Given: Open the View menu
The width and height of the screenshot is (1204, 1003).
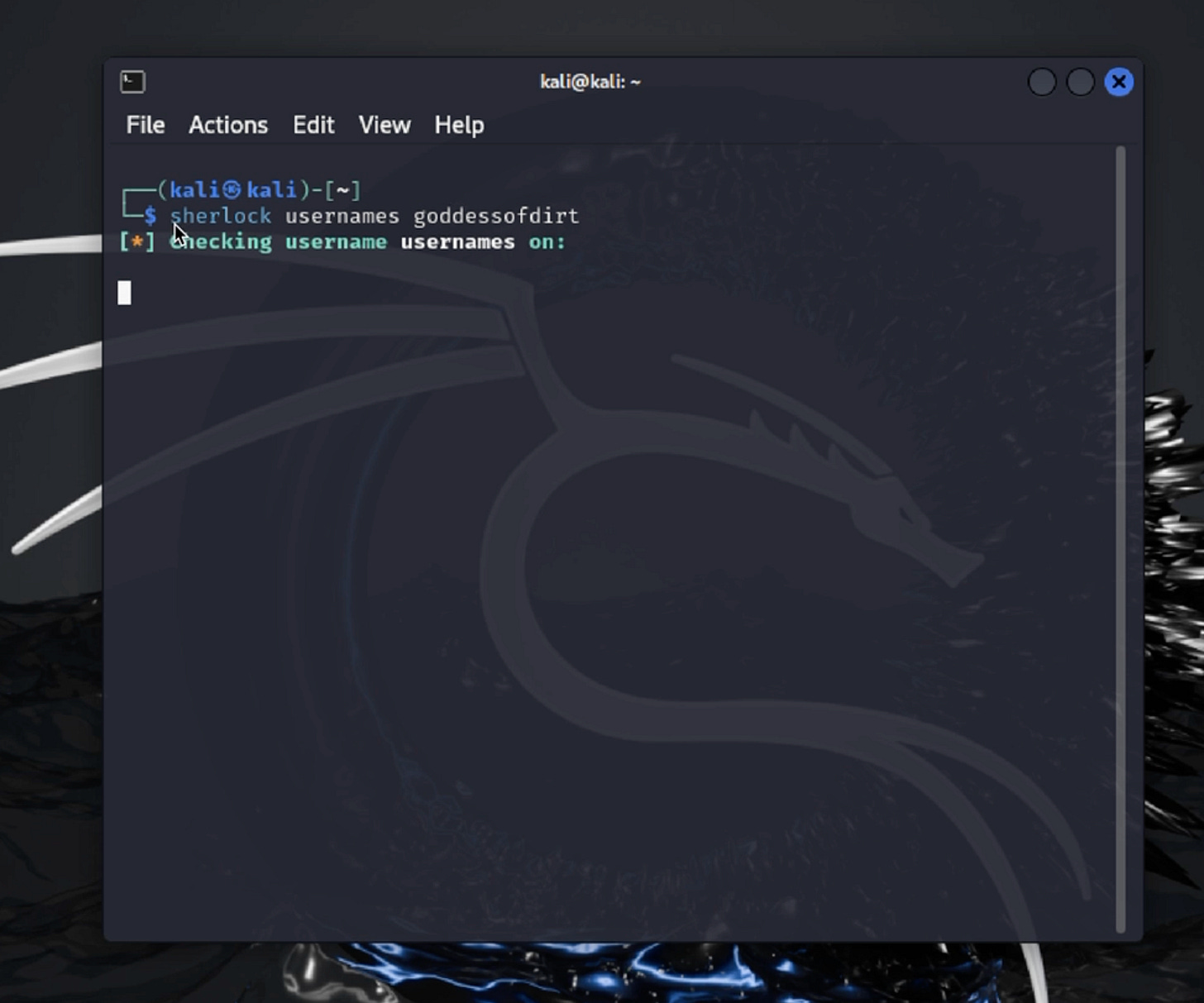Looking at the screenshot, I should (x=385, y=125).
